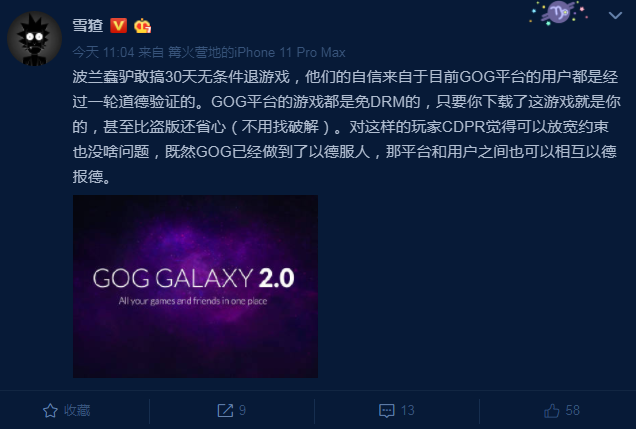This screenshot has width=636, height=429.
Task: Click the comment speech bubble icon
Action: [386, 410]
